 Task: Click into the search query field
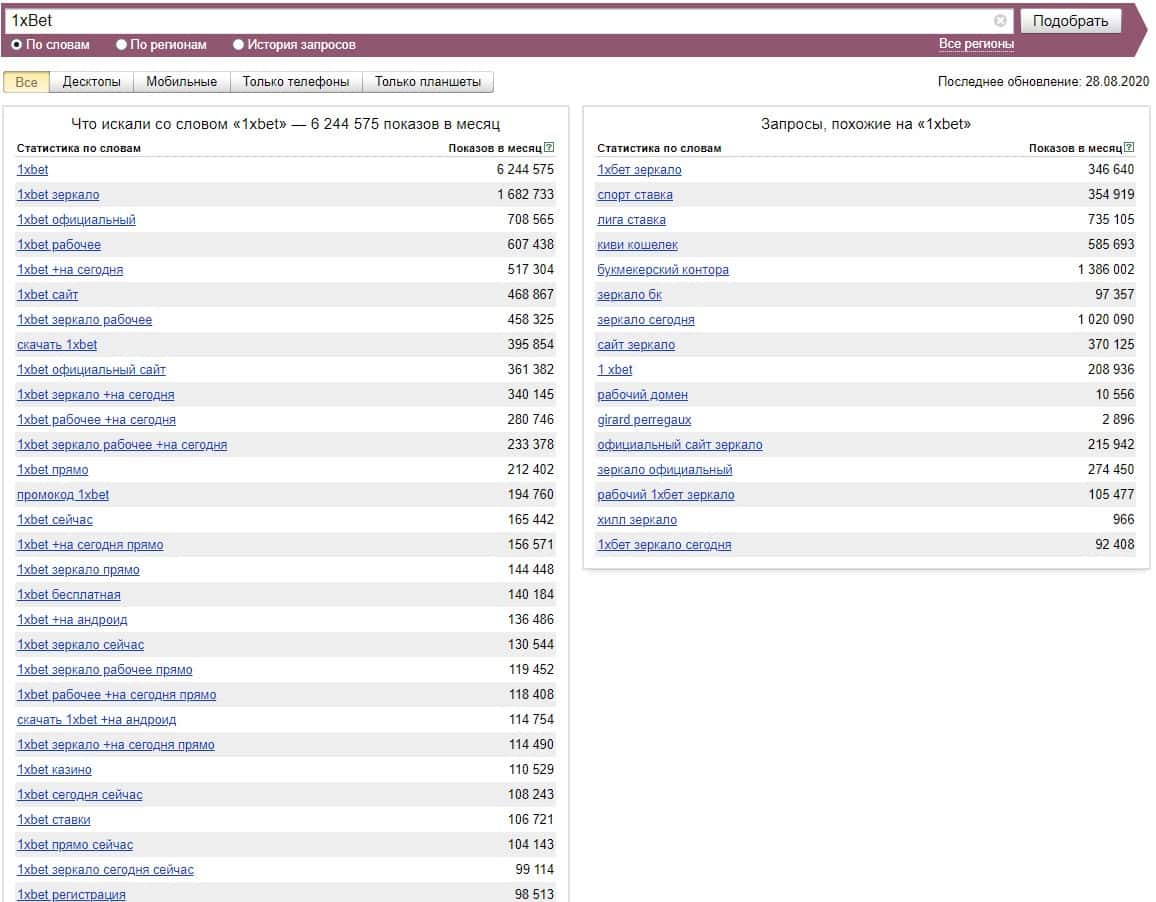click(x=500, y=21)
